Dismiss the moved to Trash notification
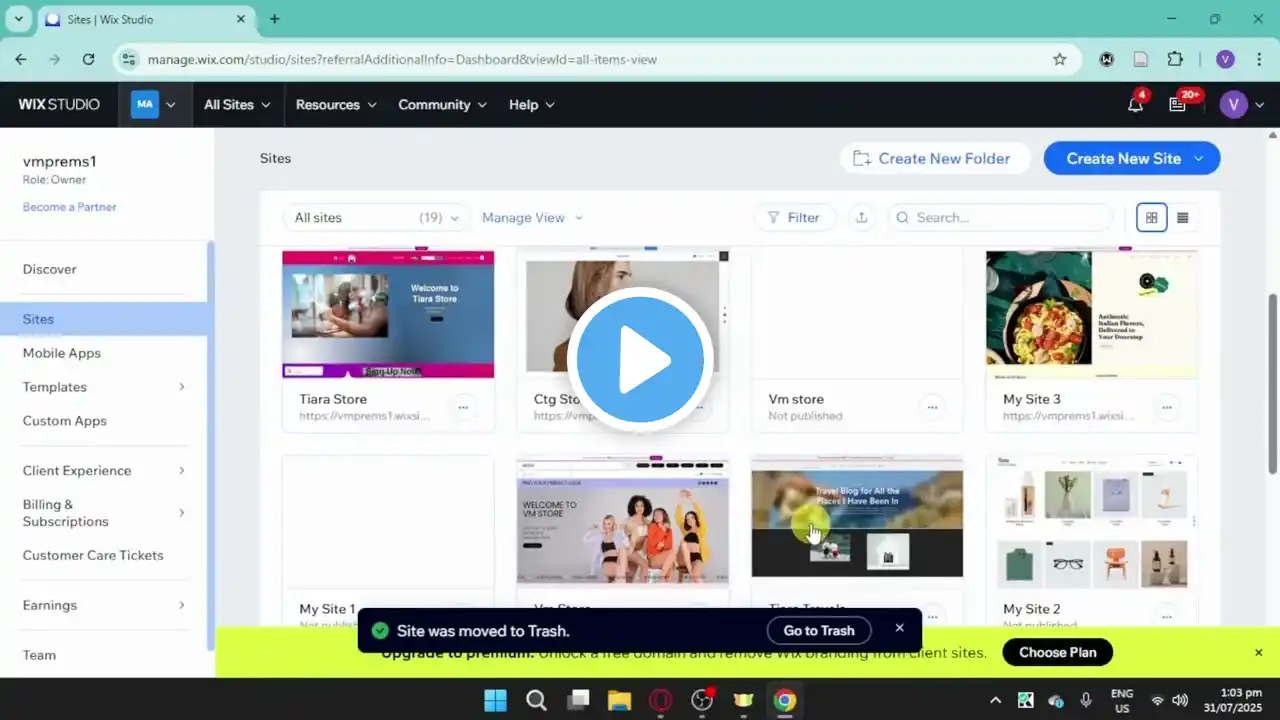This screenshot has height=720, width=1280. point(899,628)
